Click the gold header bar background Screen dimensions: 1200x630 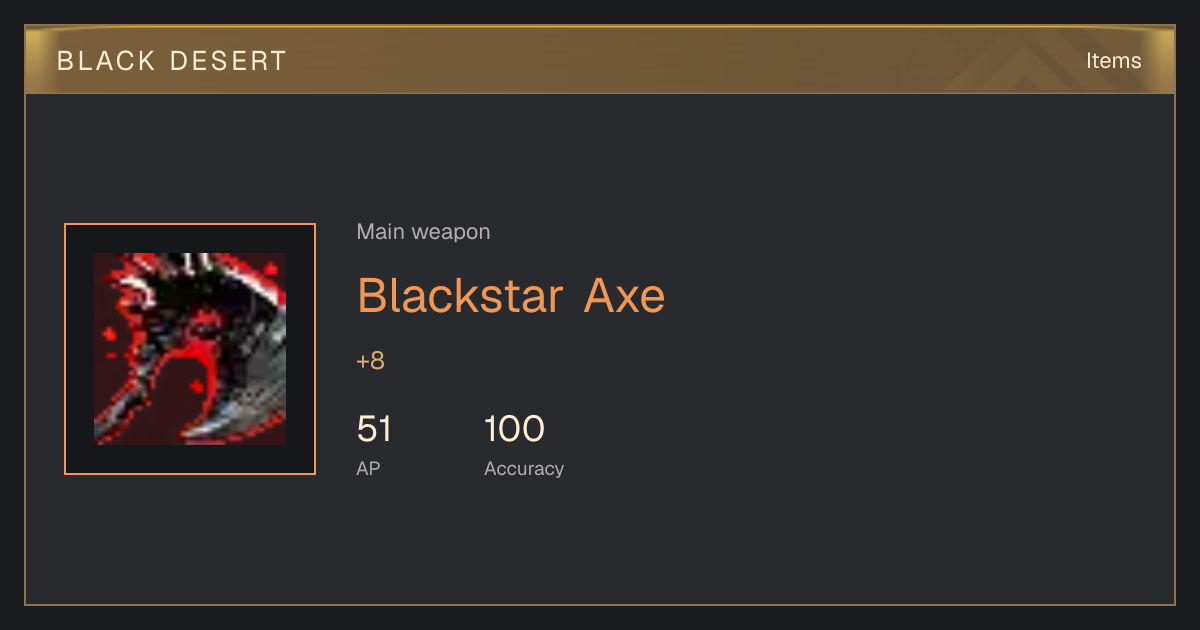[x=600, y=60]
